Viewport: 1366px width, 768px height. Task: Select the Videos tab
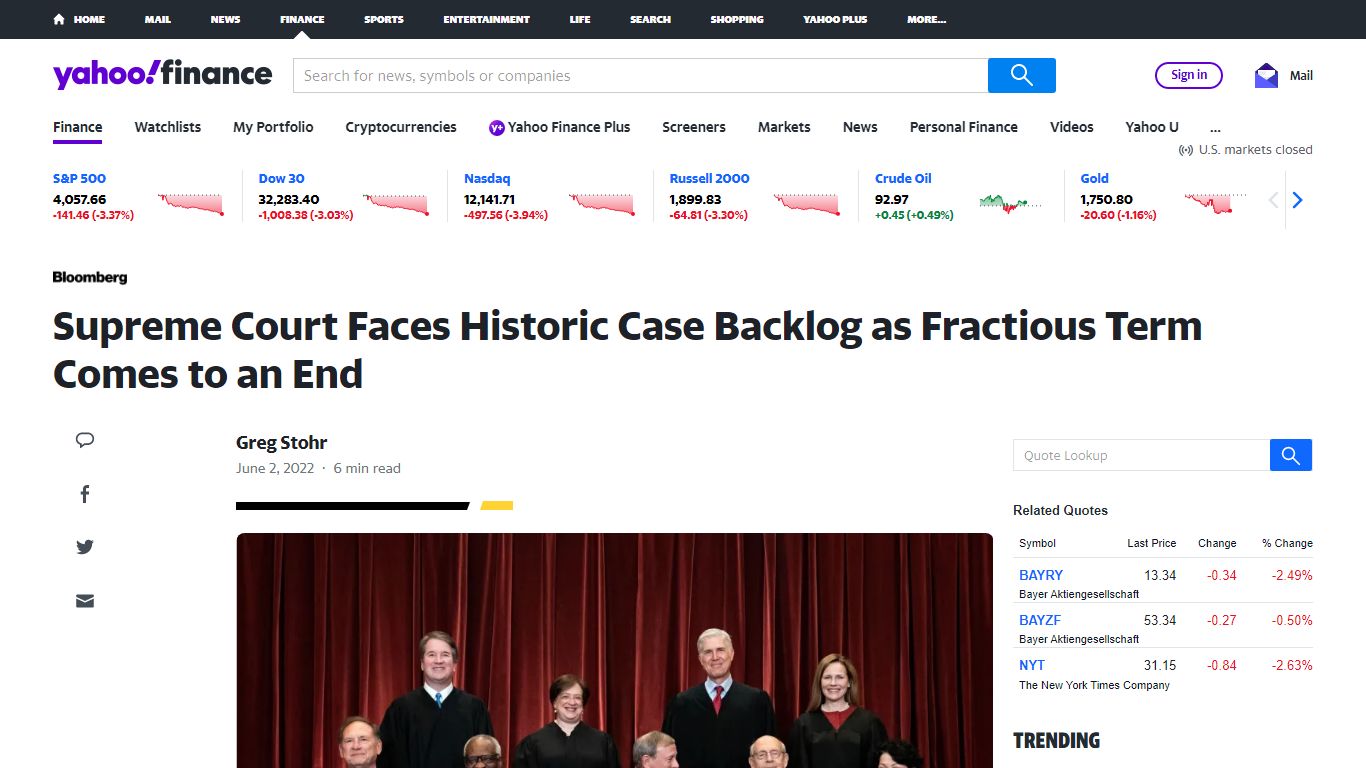point(1072,127)
